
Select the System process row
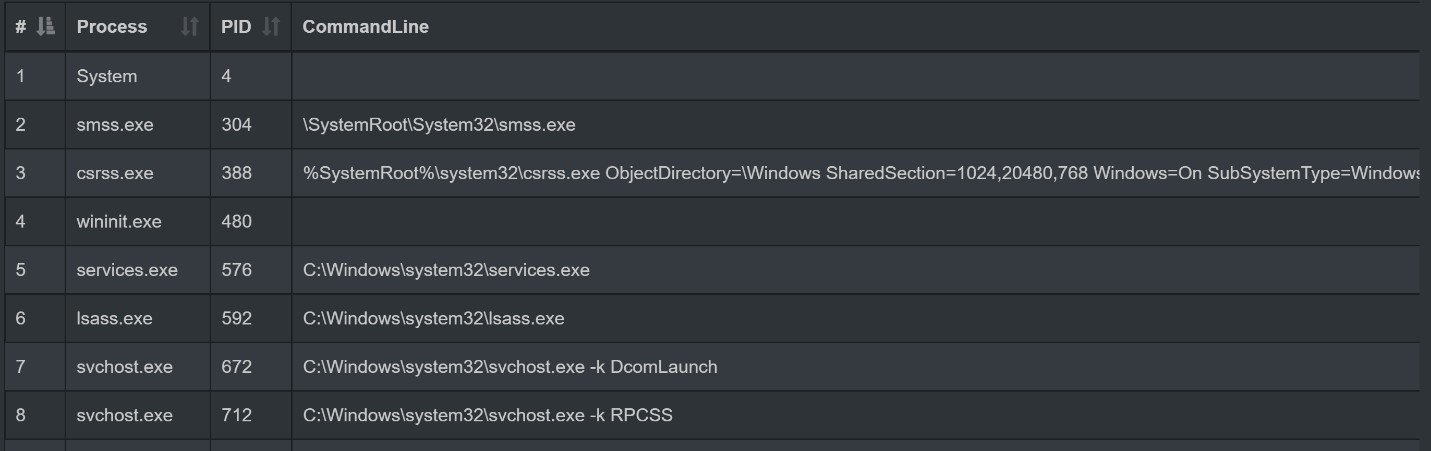pos(712,76)
